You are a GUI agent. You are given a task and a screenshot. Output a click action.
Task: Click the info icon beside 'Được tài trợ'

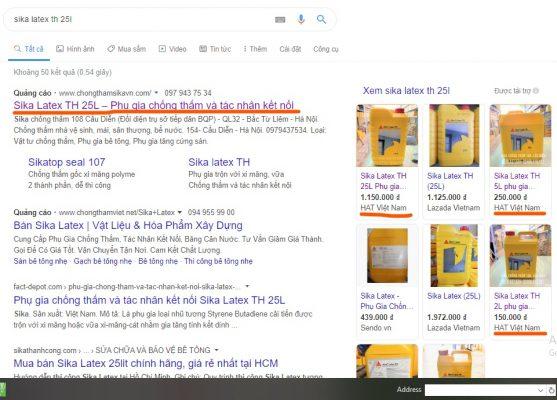click(536, 91)
